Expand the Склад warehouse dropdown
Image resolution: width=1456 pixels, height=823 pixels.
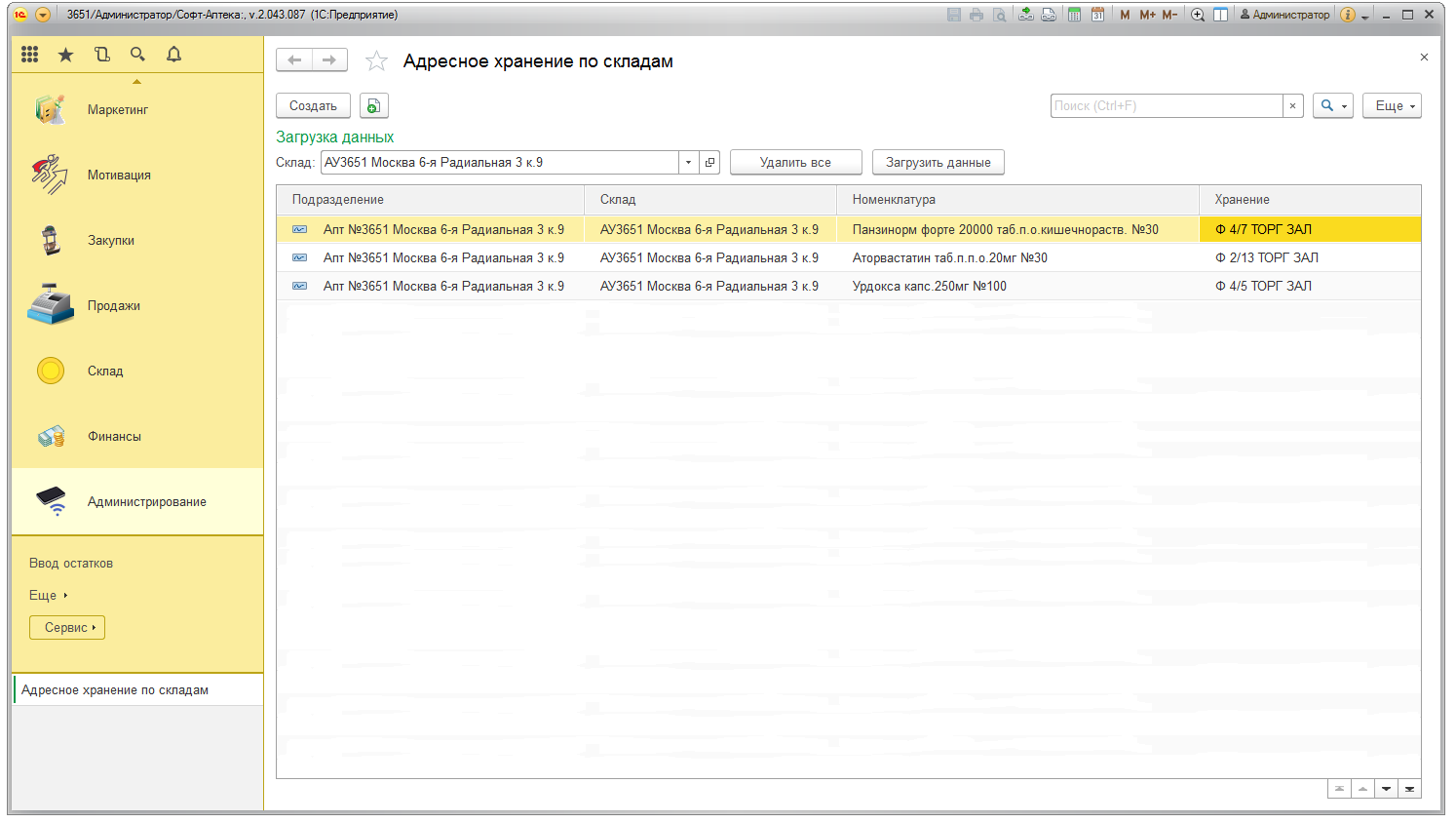688,163
